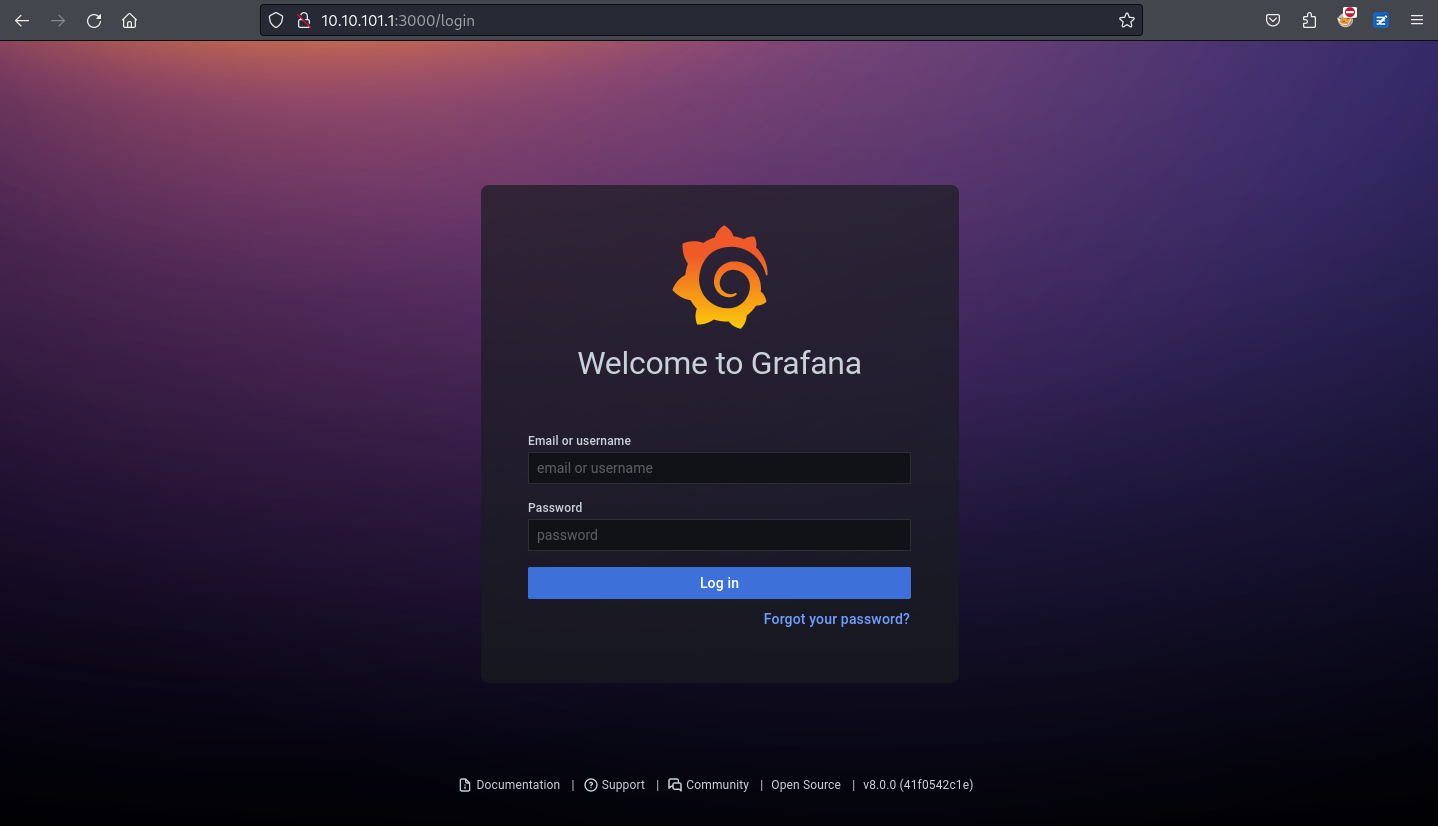Image resolution: width=1438 pixels, height=826 pixels.
Task: Click the browser back arrow
Action: click(22, 20)
